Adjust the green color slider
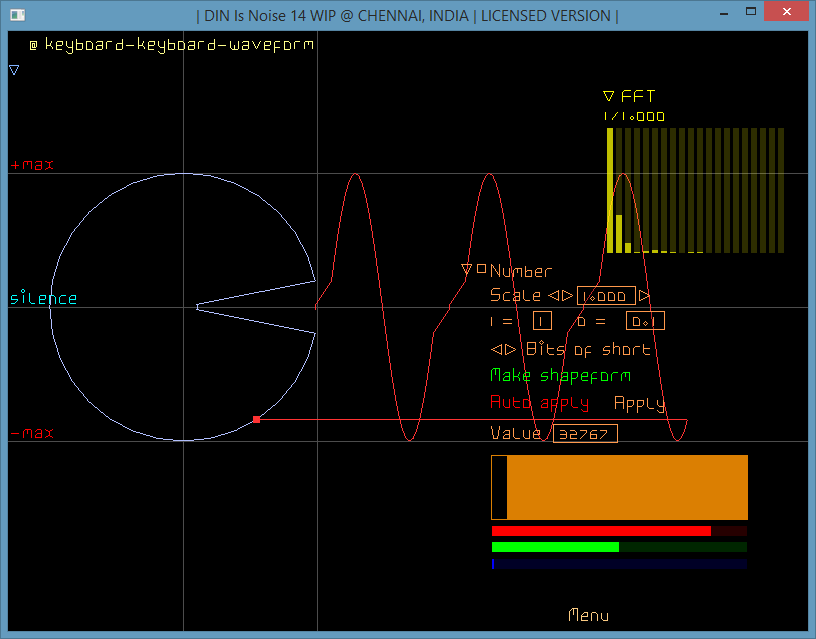Image resolution: width=816 pixels, height=639 pixels. pos(619,547)
